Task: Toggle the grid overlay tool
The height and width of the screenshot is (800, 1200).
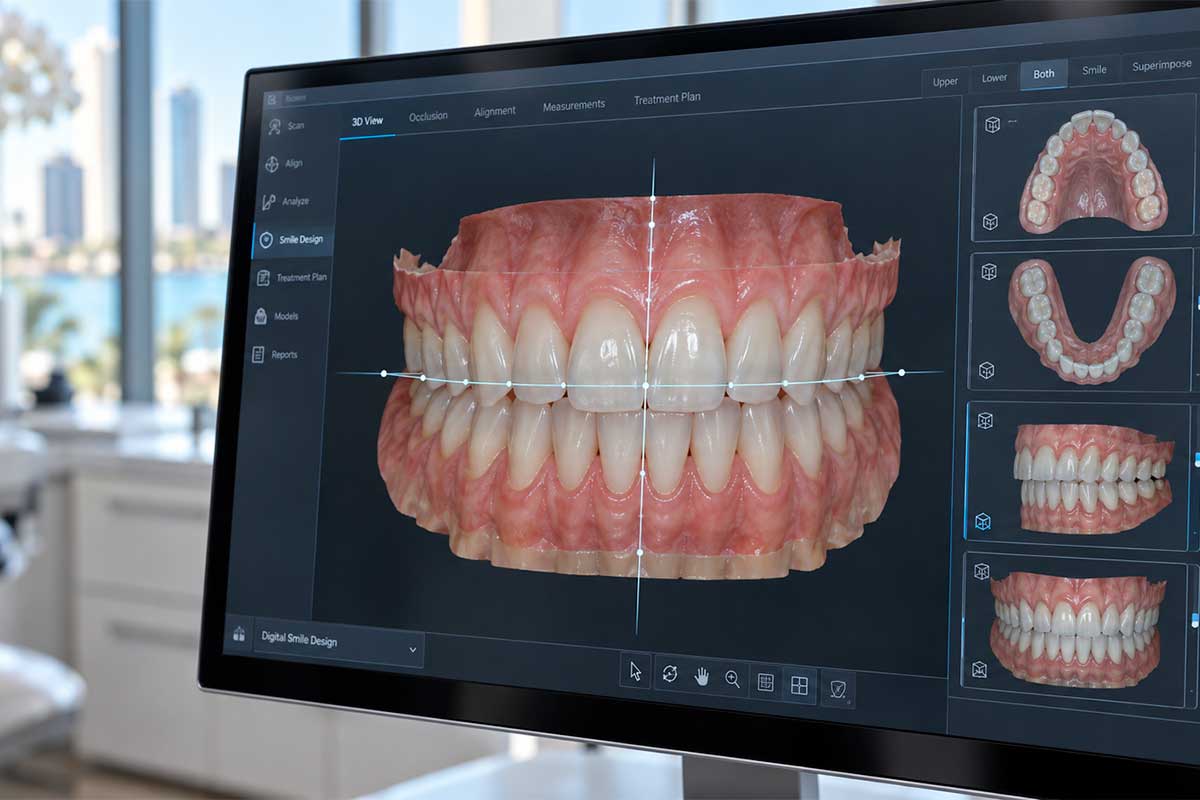Action: (x=766, y=683)
